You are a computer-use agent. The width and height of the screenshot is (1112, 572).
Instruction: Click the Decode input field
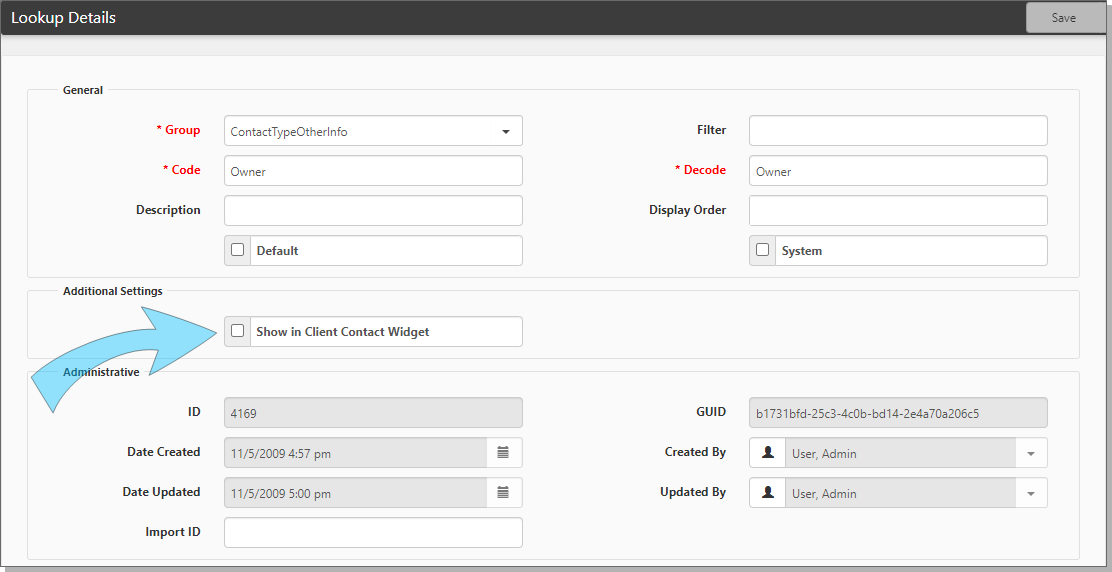[x=897, y=171]
